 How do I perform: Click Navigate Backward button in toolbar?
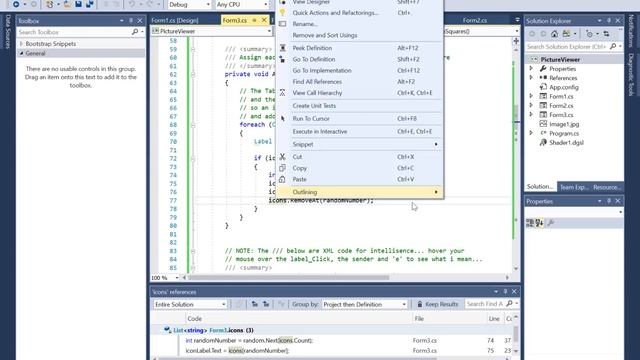pos(16,4)
